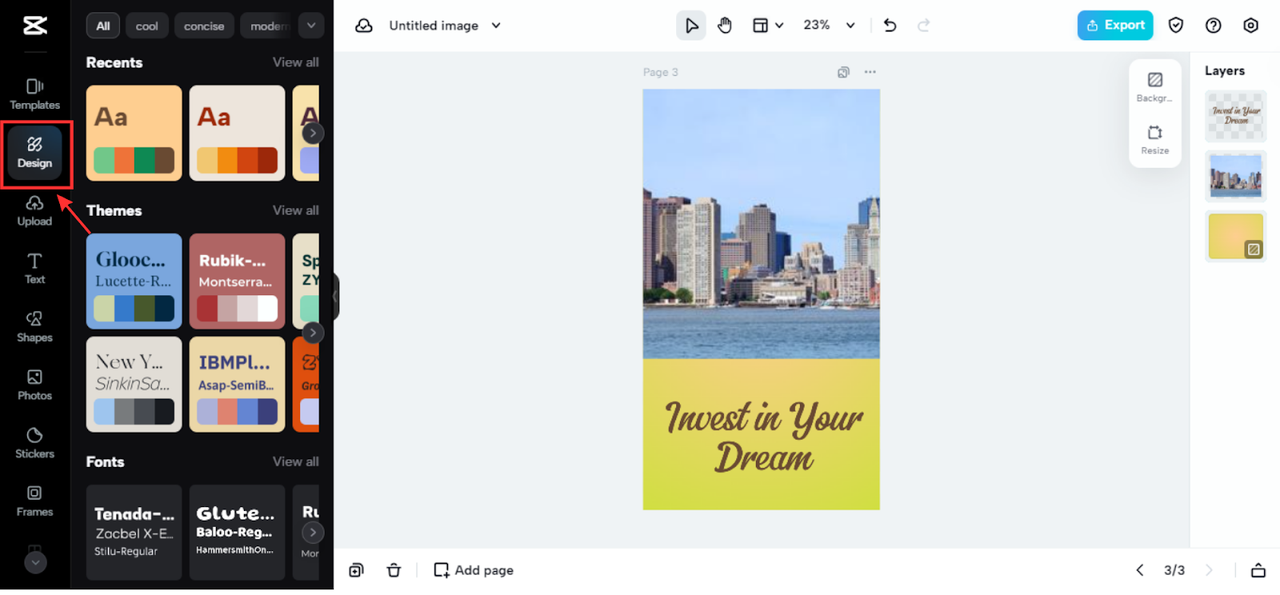Show next Recents with arrow

(313, 133)
